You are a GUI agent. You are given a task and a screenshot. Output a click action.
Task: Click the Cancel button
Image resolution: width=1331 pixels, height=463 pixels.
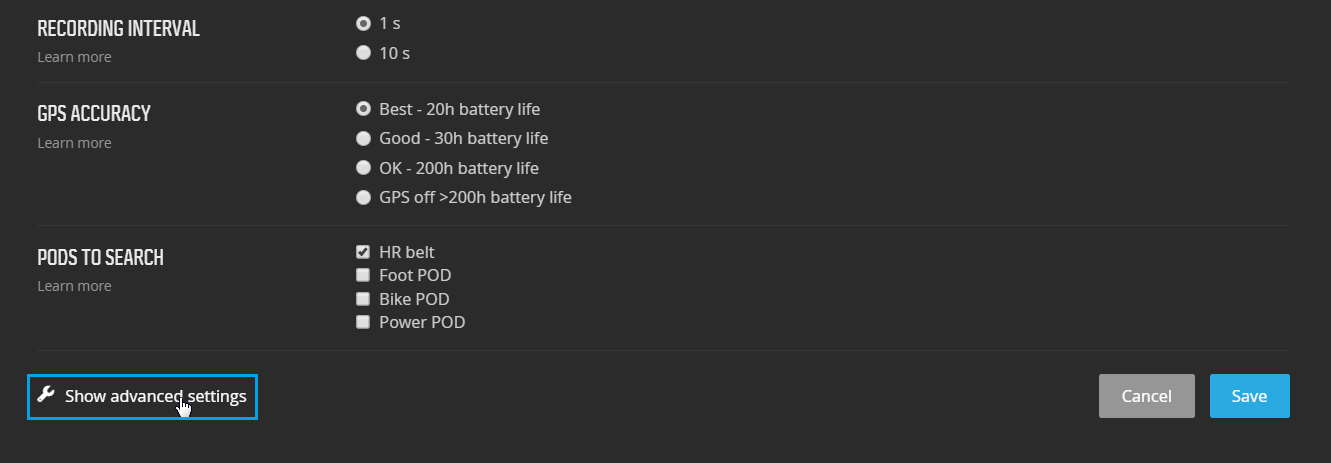coord(1147,396)
